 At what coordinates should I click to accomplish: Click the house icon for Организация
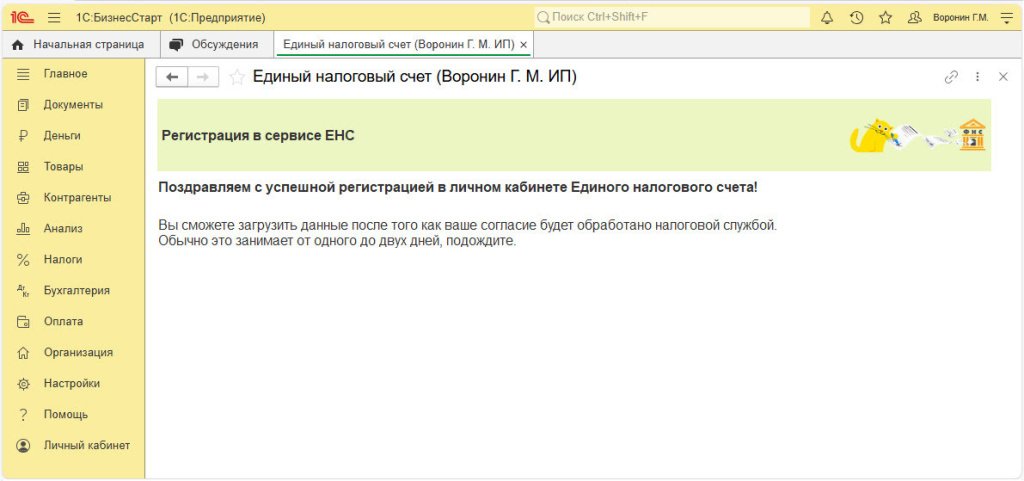(23, 352)
